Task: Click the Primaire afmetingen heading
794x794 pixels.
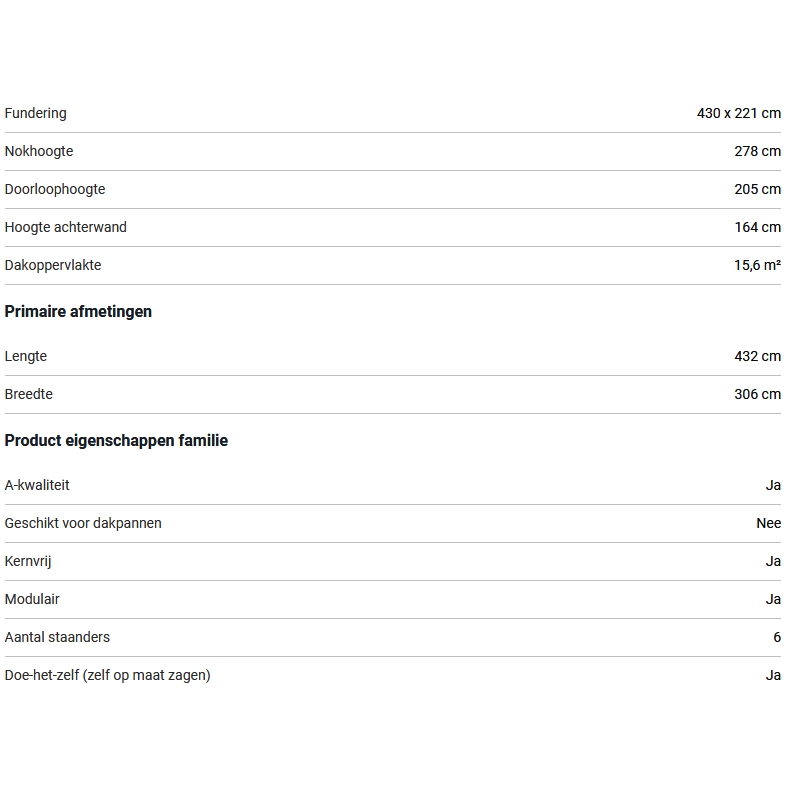Action: pyautogui.click(x=78, y=312)
